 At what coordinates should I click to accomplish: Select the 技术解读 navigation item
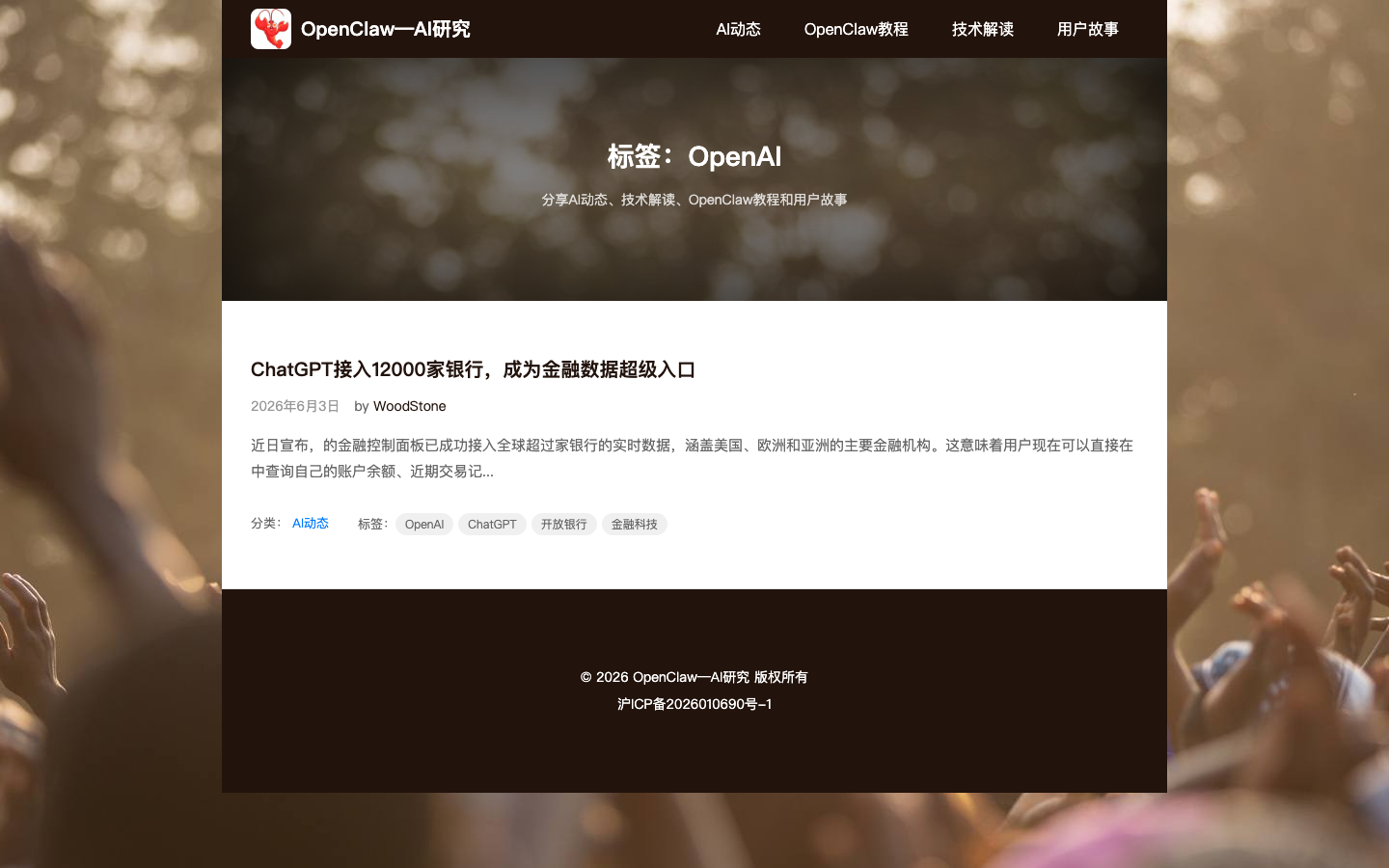tap(982, 29)
